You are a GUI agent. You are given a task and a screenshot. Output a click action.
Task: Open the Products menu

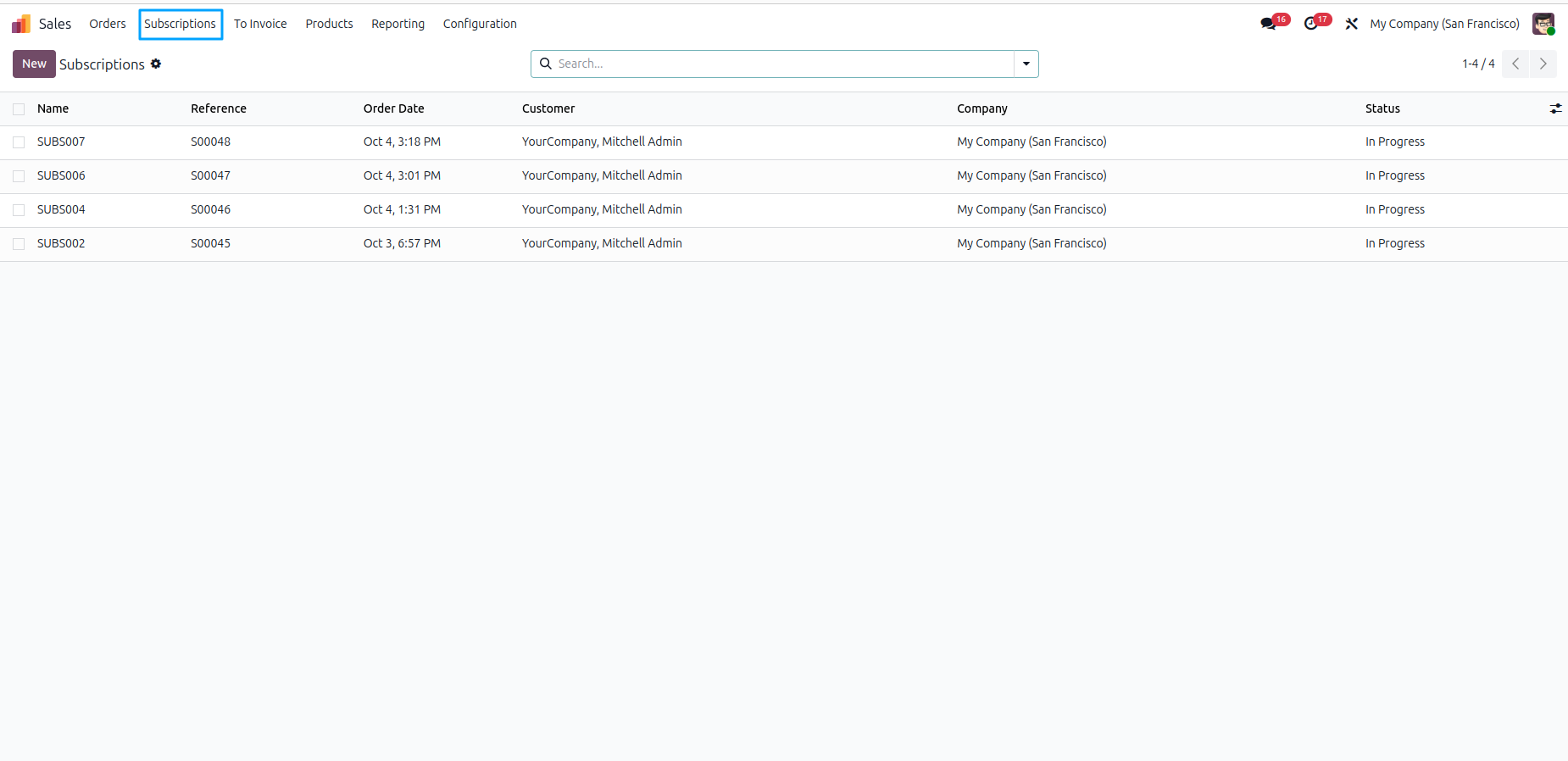coord(329,24)
